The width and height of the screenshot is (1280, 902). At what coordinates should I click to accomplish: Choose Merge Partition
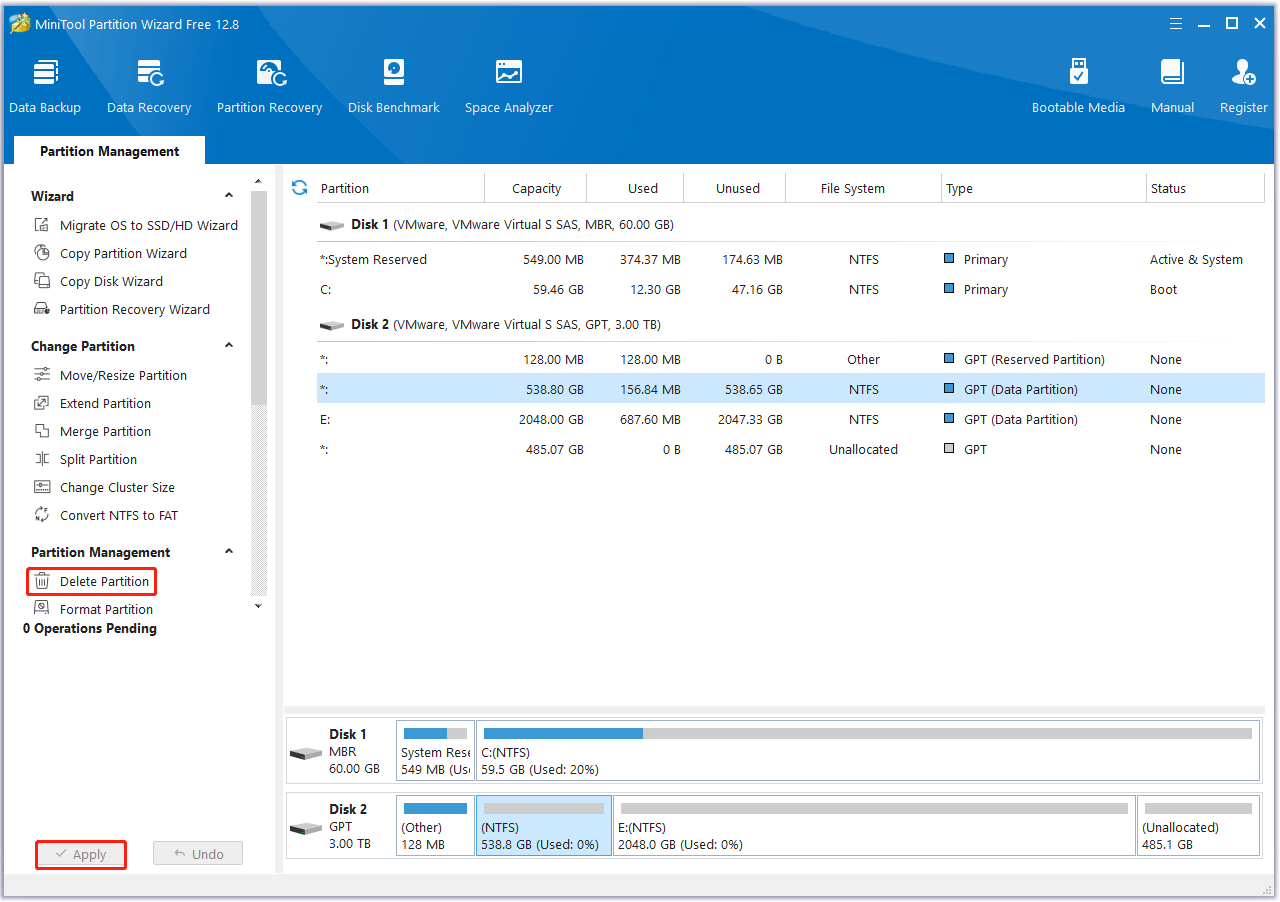pyautogui.click(x=93, y=431)
